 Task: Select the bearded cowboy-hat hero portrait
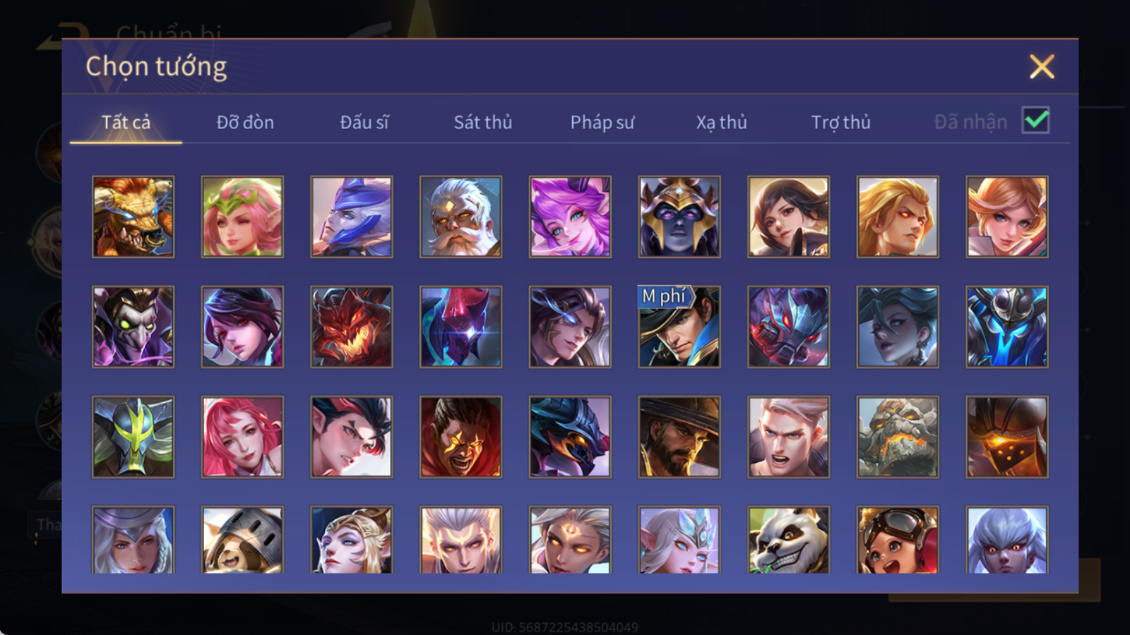pyautogui.click(x=679, y=437)
